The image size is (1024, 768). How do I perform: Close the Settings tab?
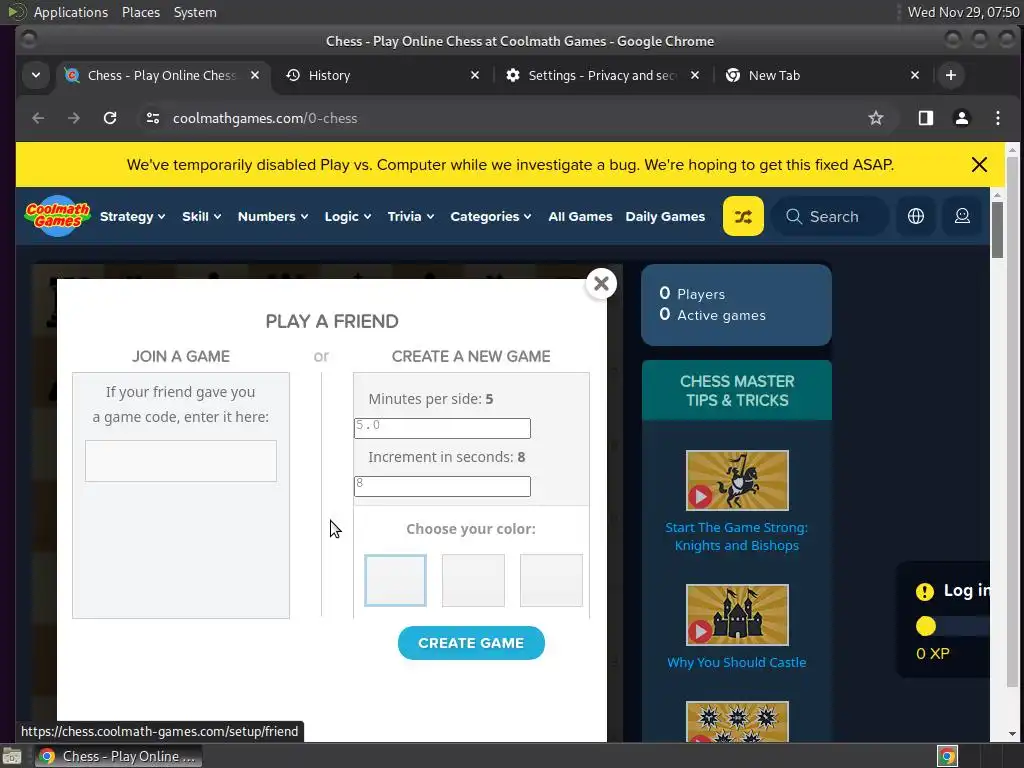pyautogui.click(x=695, y=75)
